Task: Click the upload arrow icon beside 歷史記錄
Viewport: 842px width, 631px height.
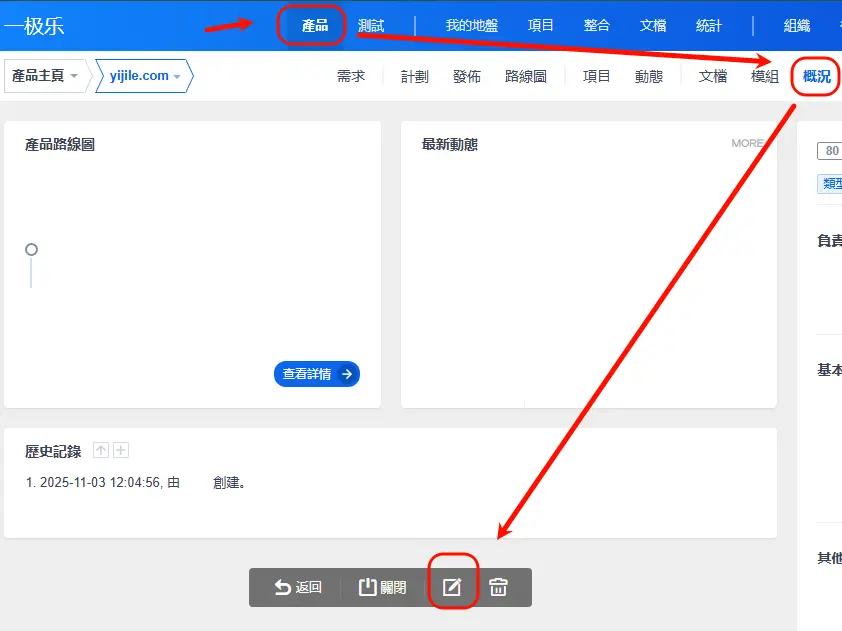Action: coord(100,450)
